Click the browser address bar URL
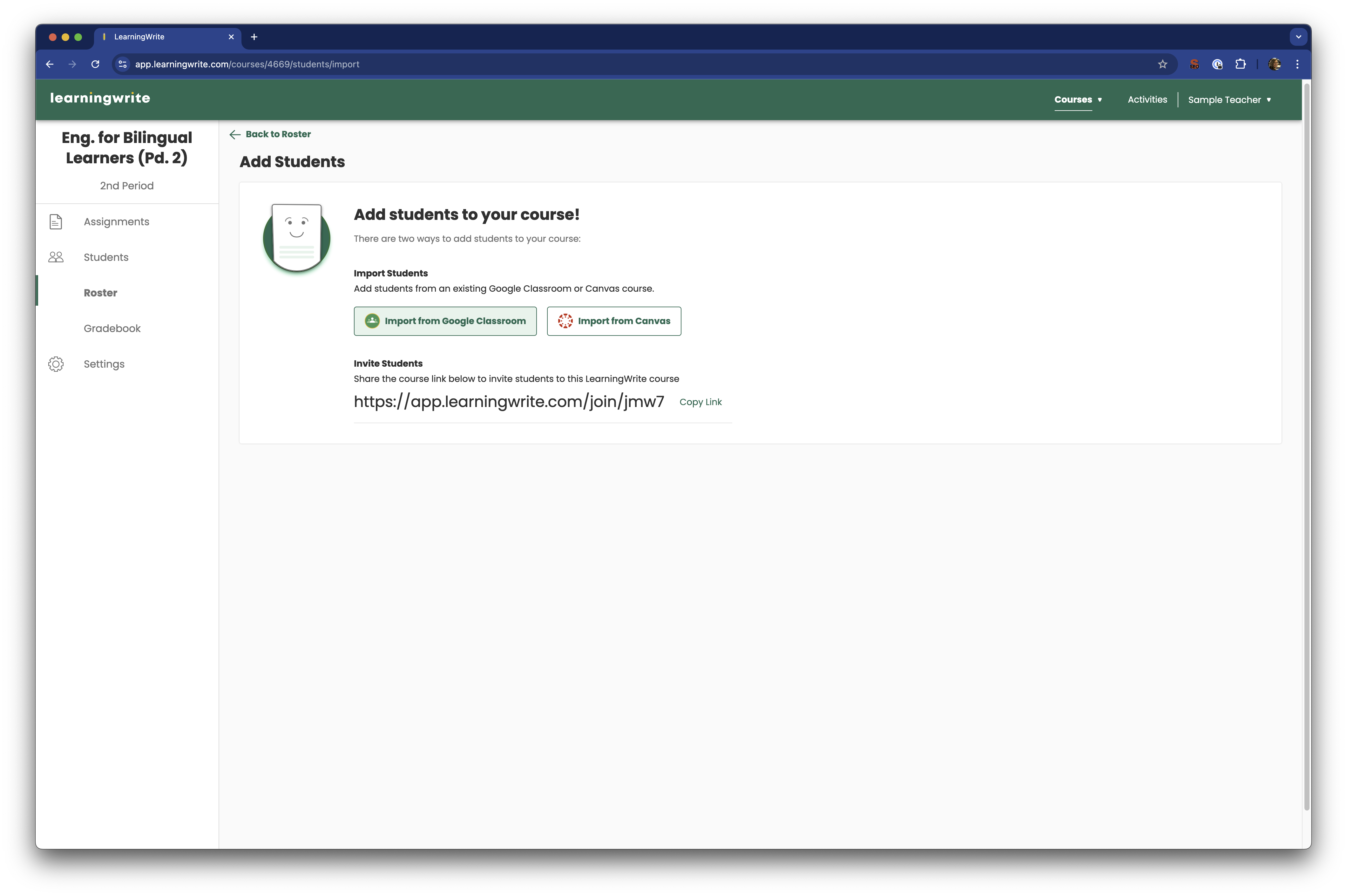This screenshot has height=896, width=1347. (247, 64)
